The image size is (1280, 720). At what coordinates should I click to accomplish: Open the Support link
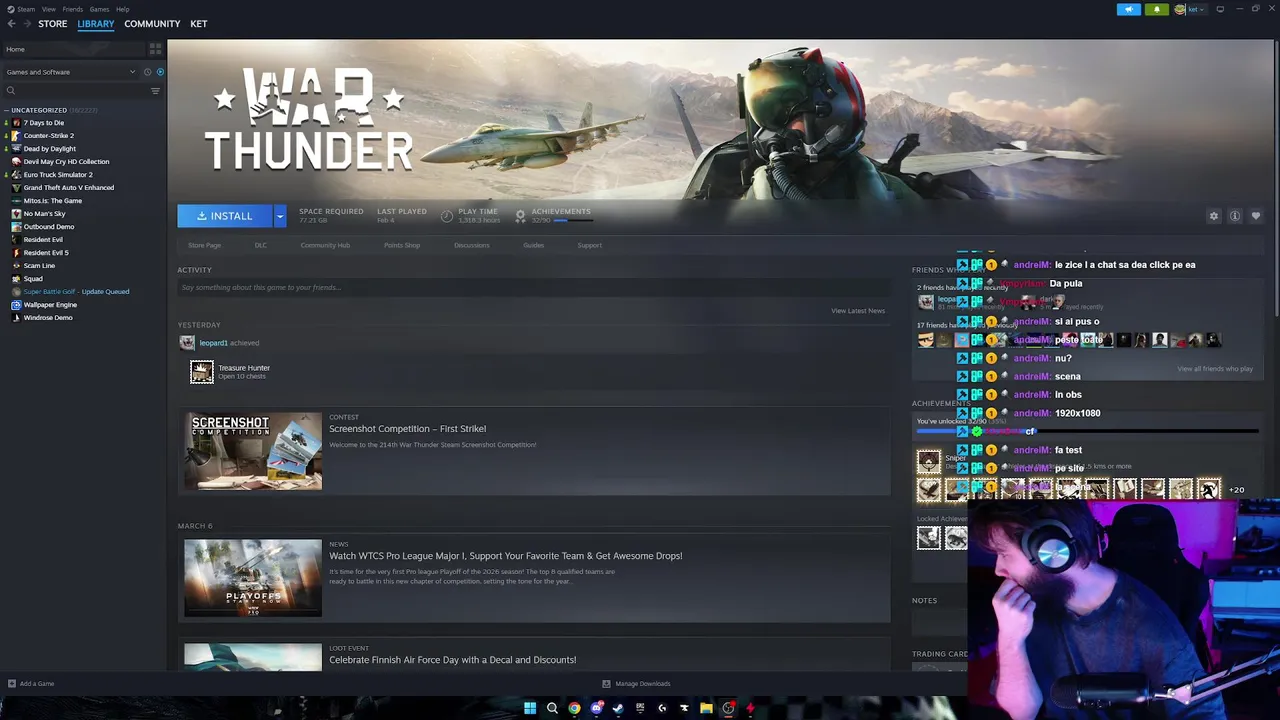tap(589, 245)
